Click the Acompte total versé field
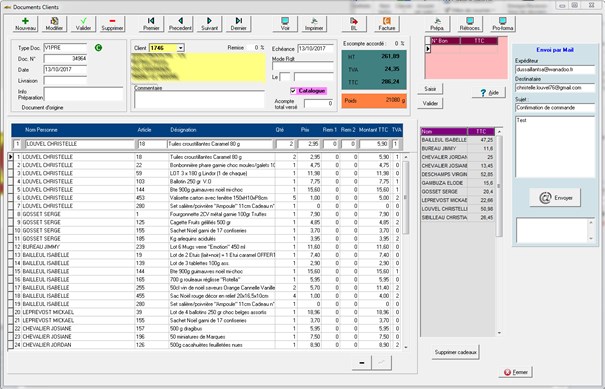The height and width of the screenshot is (389, 605). [319, 103]
